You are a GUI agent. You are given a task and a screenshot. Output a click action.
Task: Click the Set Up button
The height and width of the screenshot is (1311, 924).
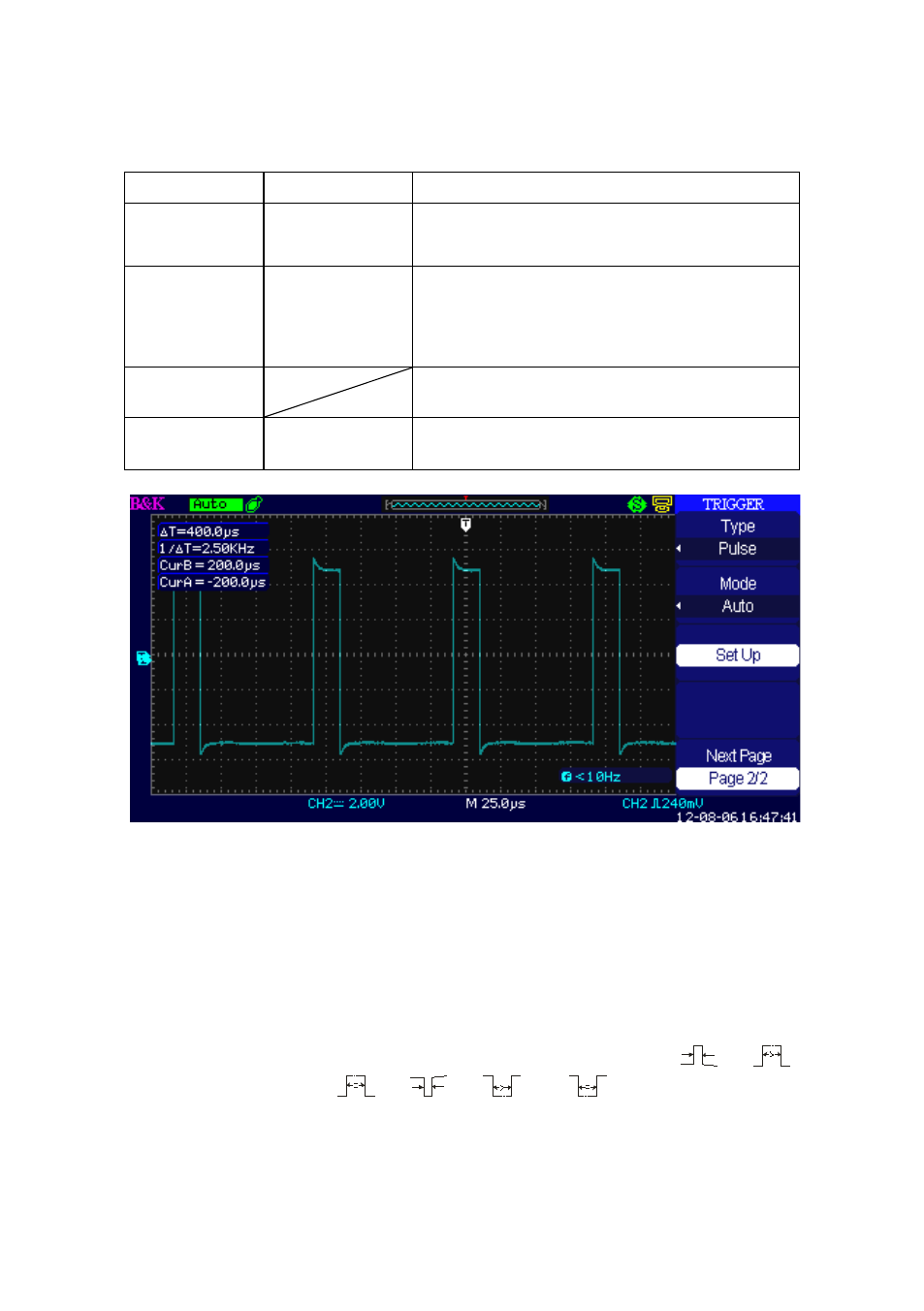(x=738, y=655)
